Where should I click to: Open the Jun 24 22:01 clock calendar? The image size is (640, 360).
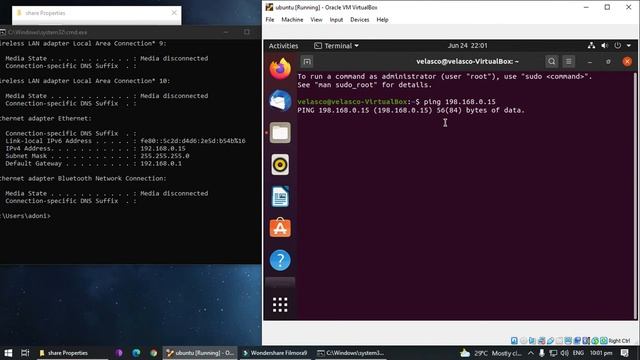pos(467,46)
